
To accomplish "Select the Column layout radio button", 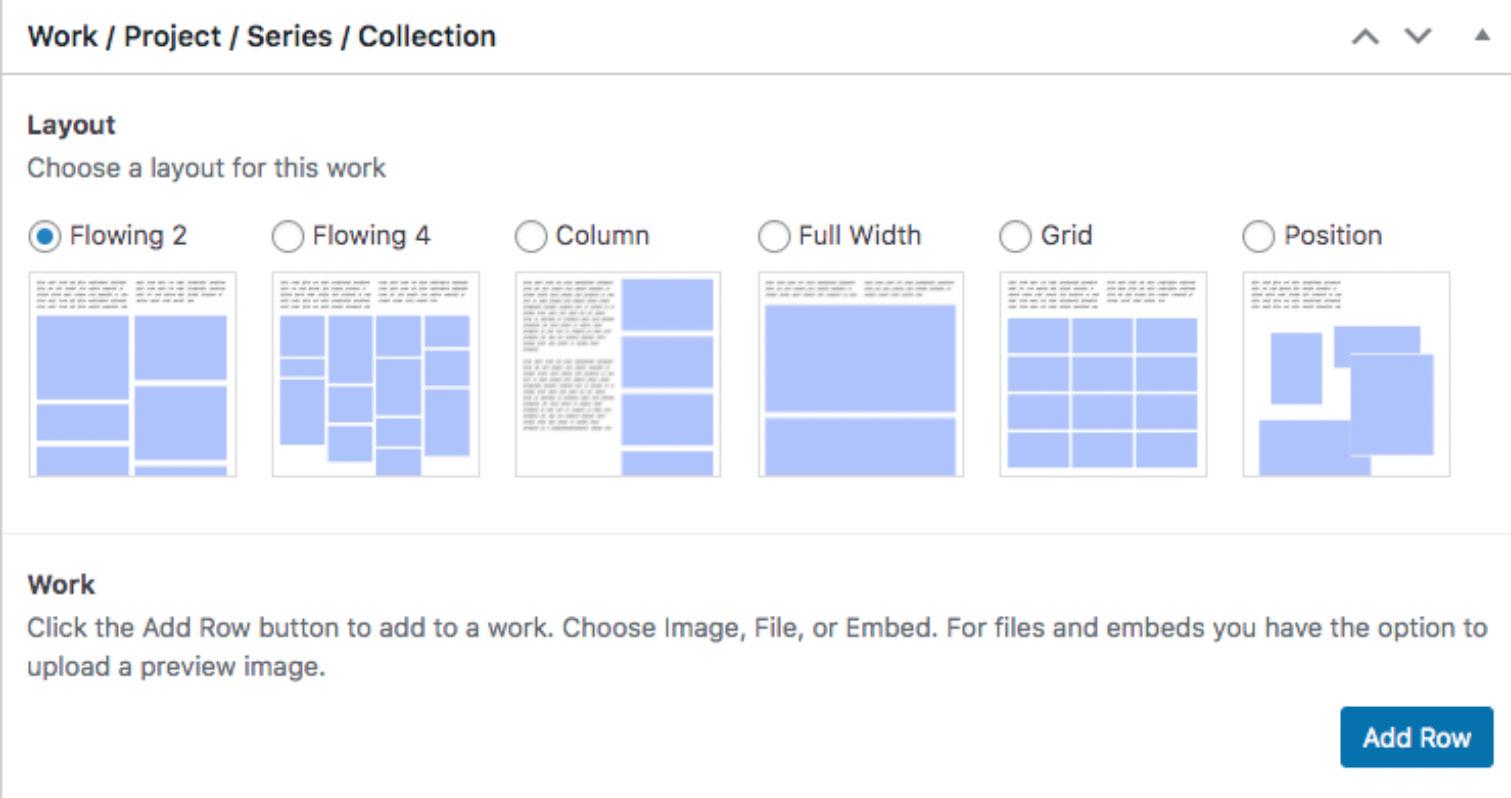I will [x=531, y=237].
